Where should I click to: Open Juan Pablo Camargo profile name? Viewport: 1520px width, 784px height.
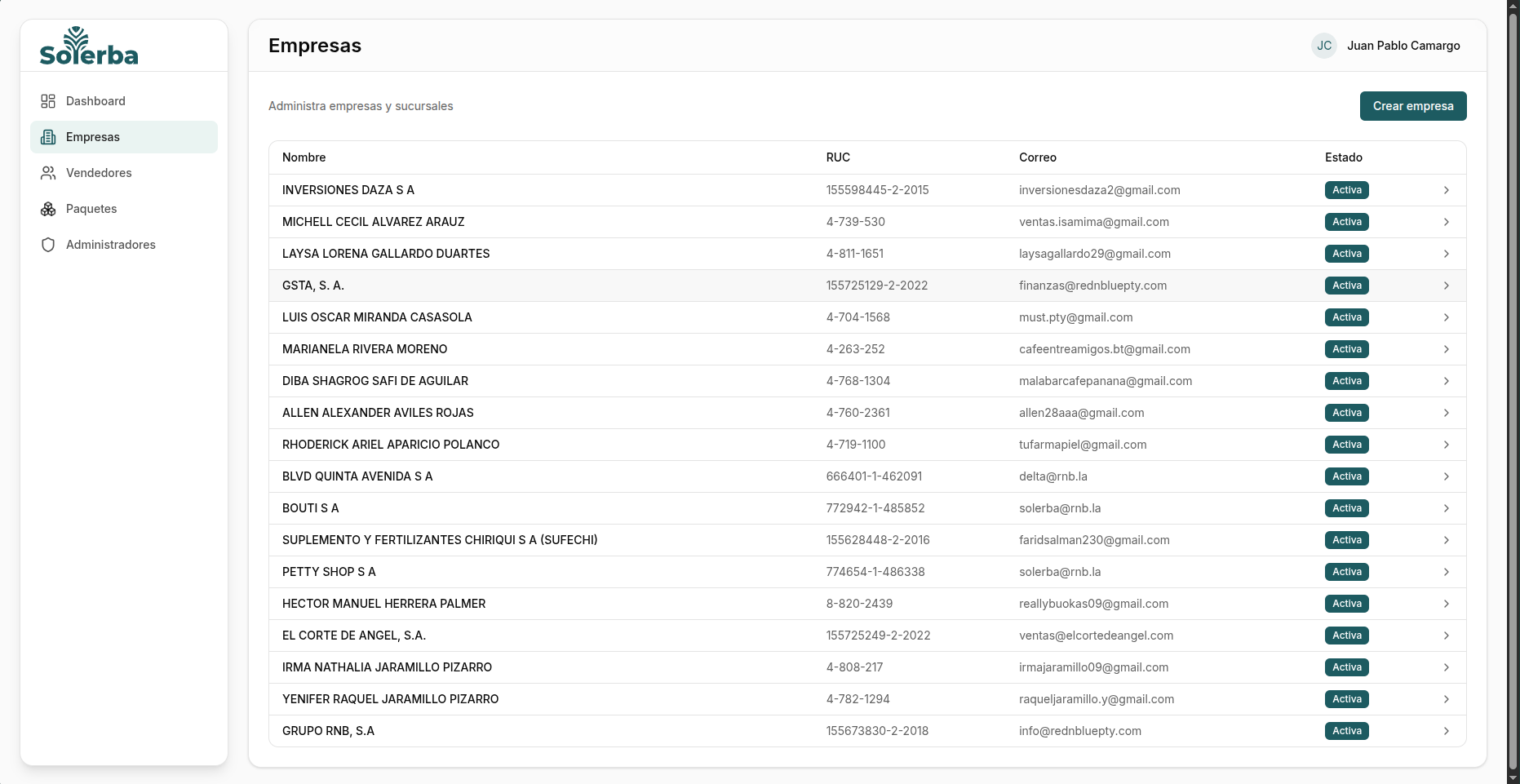tap(1403, 46)
